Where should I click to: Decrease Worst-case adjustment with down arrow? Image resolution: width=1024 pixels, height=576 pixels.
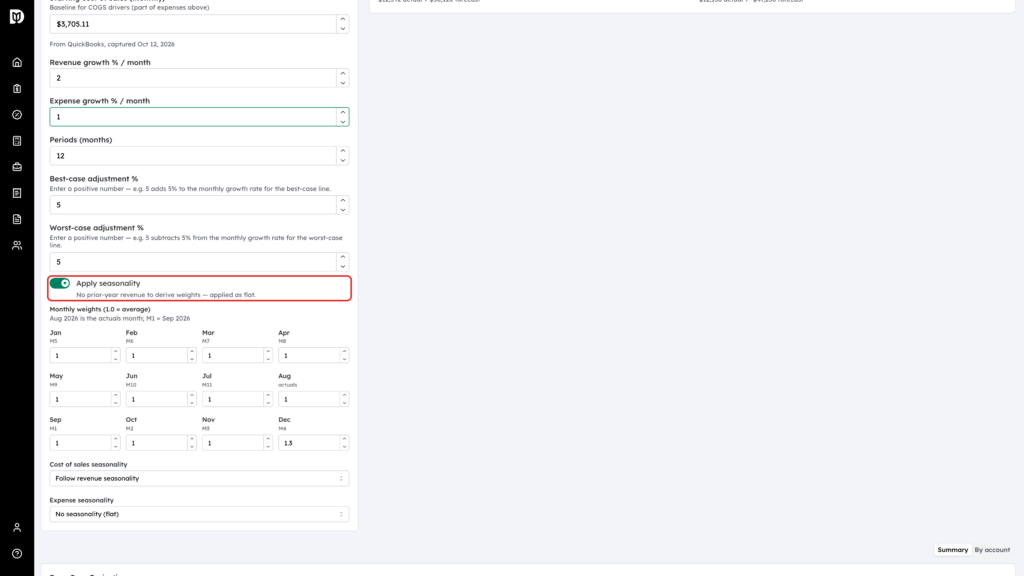pyautogui.click(x=343, y=266)
